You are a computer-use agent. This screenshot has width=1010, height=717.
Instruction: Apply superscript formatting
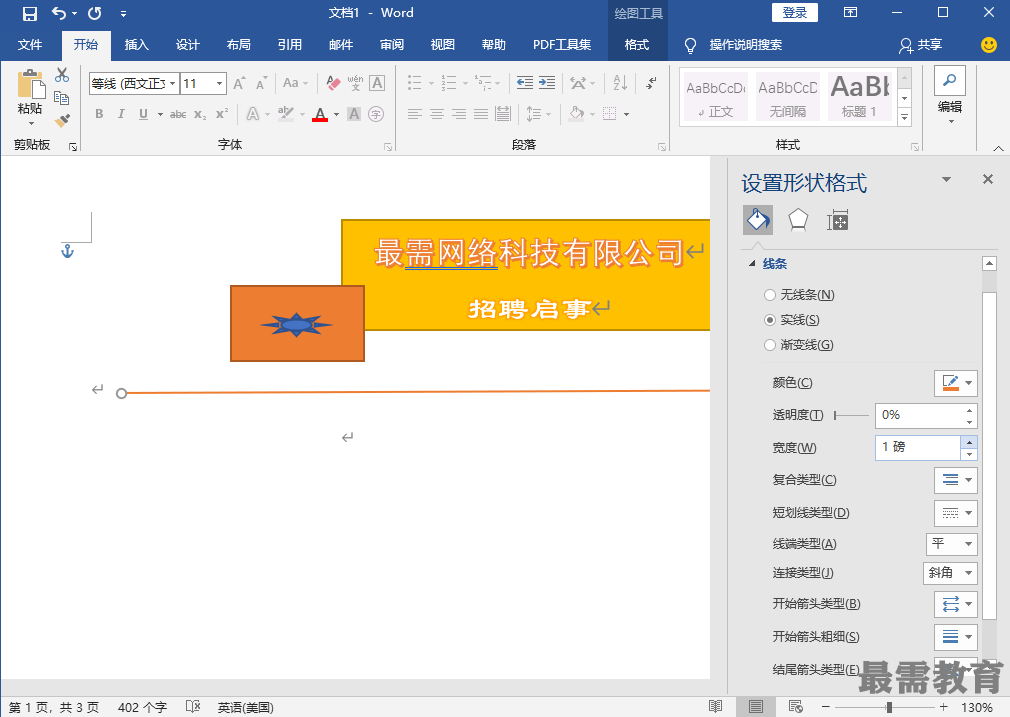[x=222, y=114]
